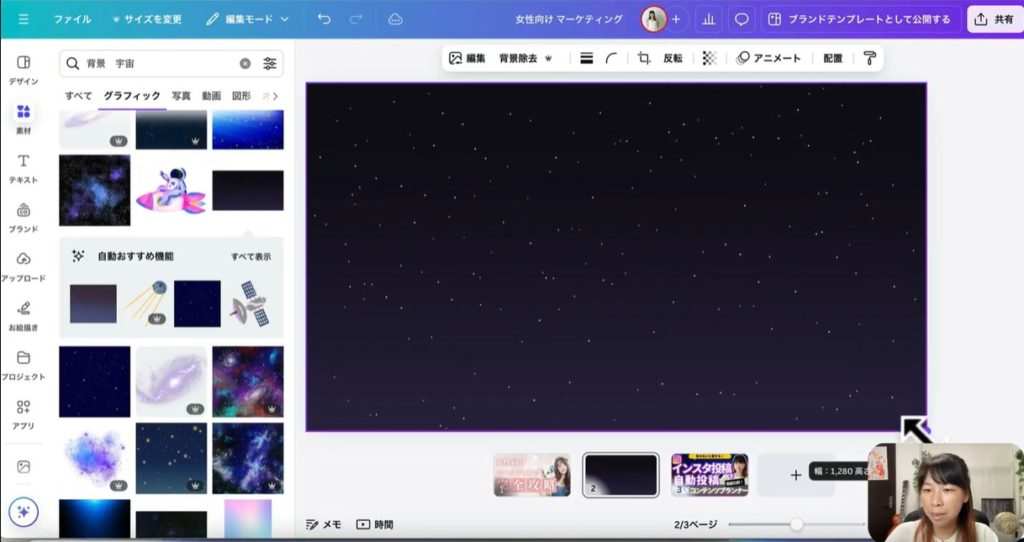
Task: Clear the search field with the X icon
Action: 245,63
